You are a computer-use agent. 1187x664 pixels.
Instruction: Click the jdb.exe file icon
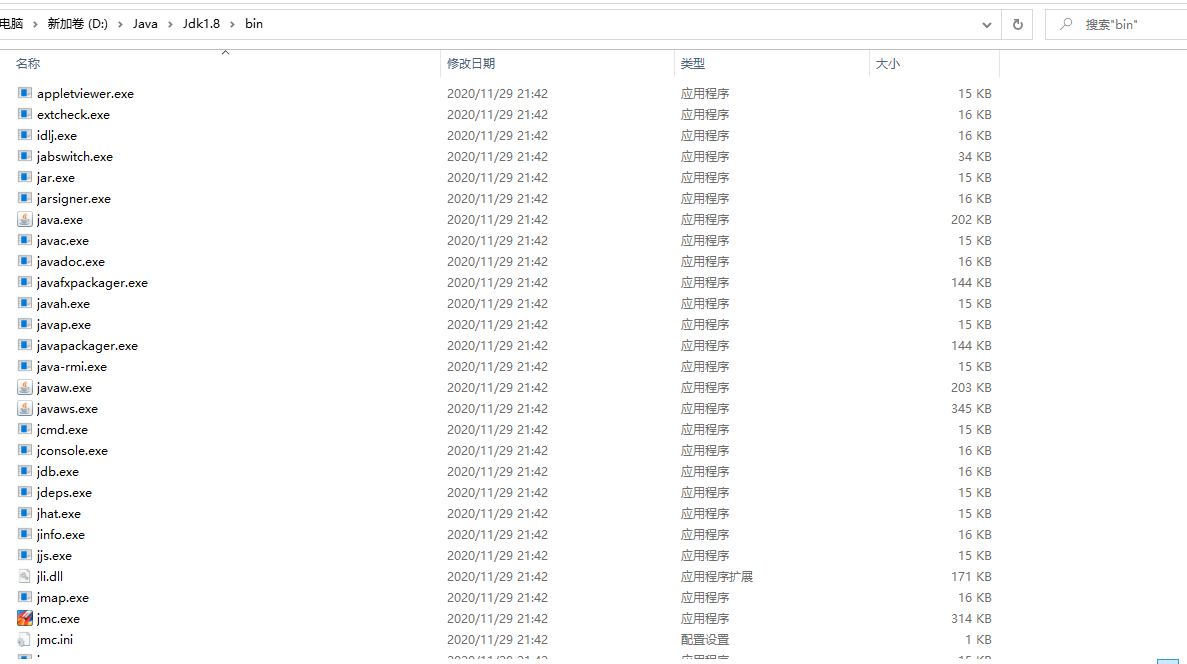coord(24,471)
